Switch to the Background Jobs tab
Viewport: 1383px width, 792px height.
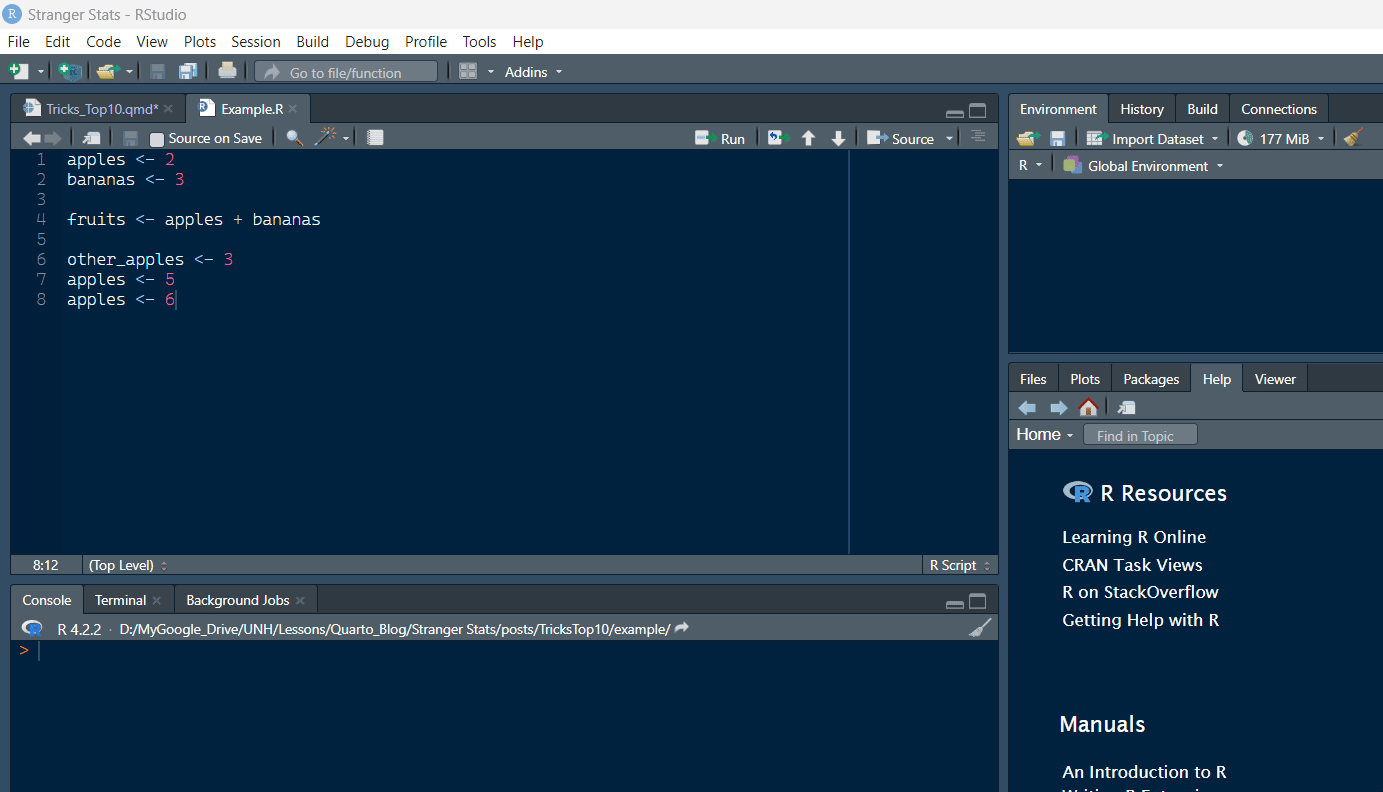click(238, 600)
